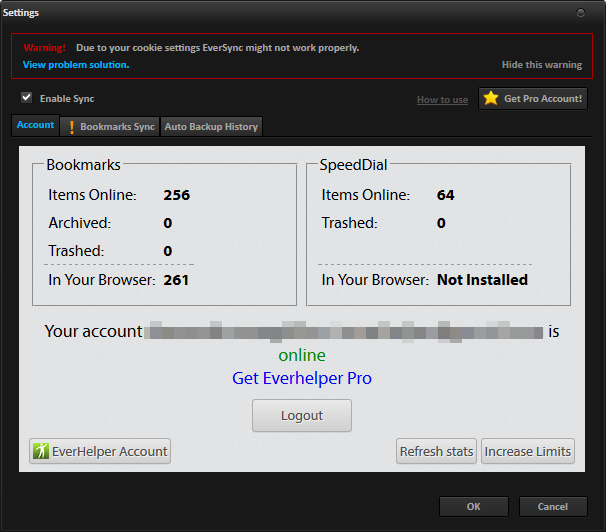Screen dimensions: 606x532
Task: Click the star icon on Get Pro Account
Action: click(x=491, y=98)
